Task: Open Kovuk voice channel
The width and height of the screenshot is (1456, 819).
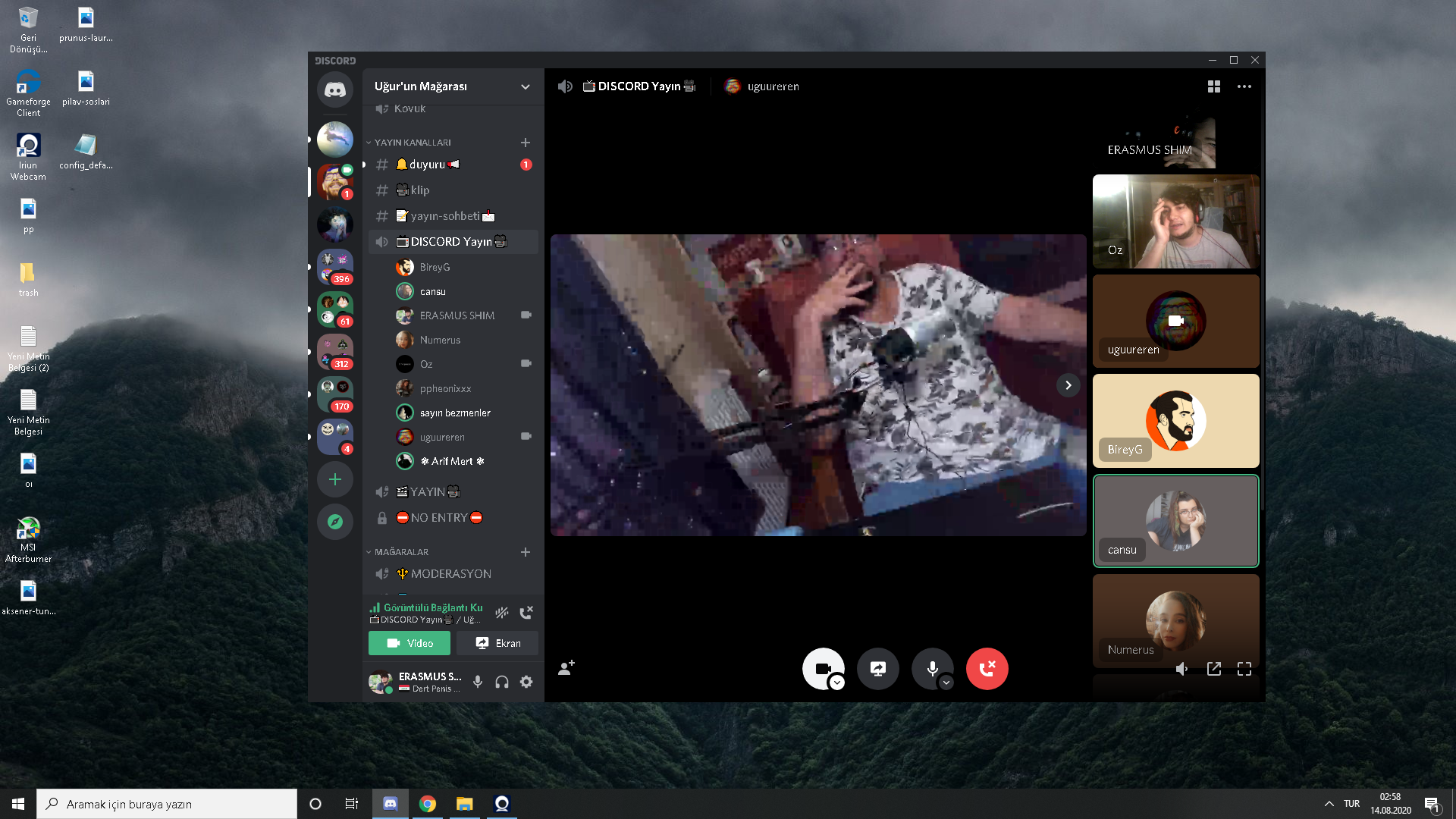Action: pyautogui.click(x=453, y=109)
